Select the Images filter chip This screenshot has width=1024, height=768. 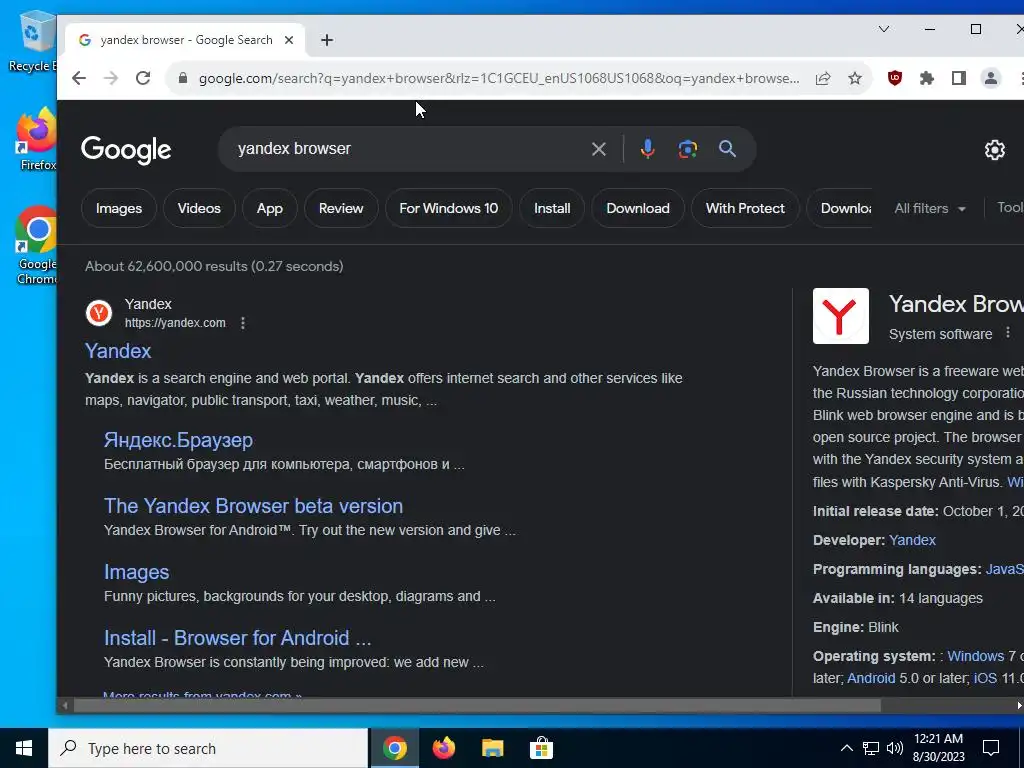coord(119,208)
